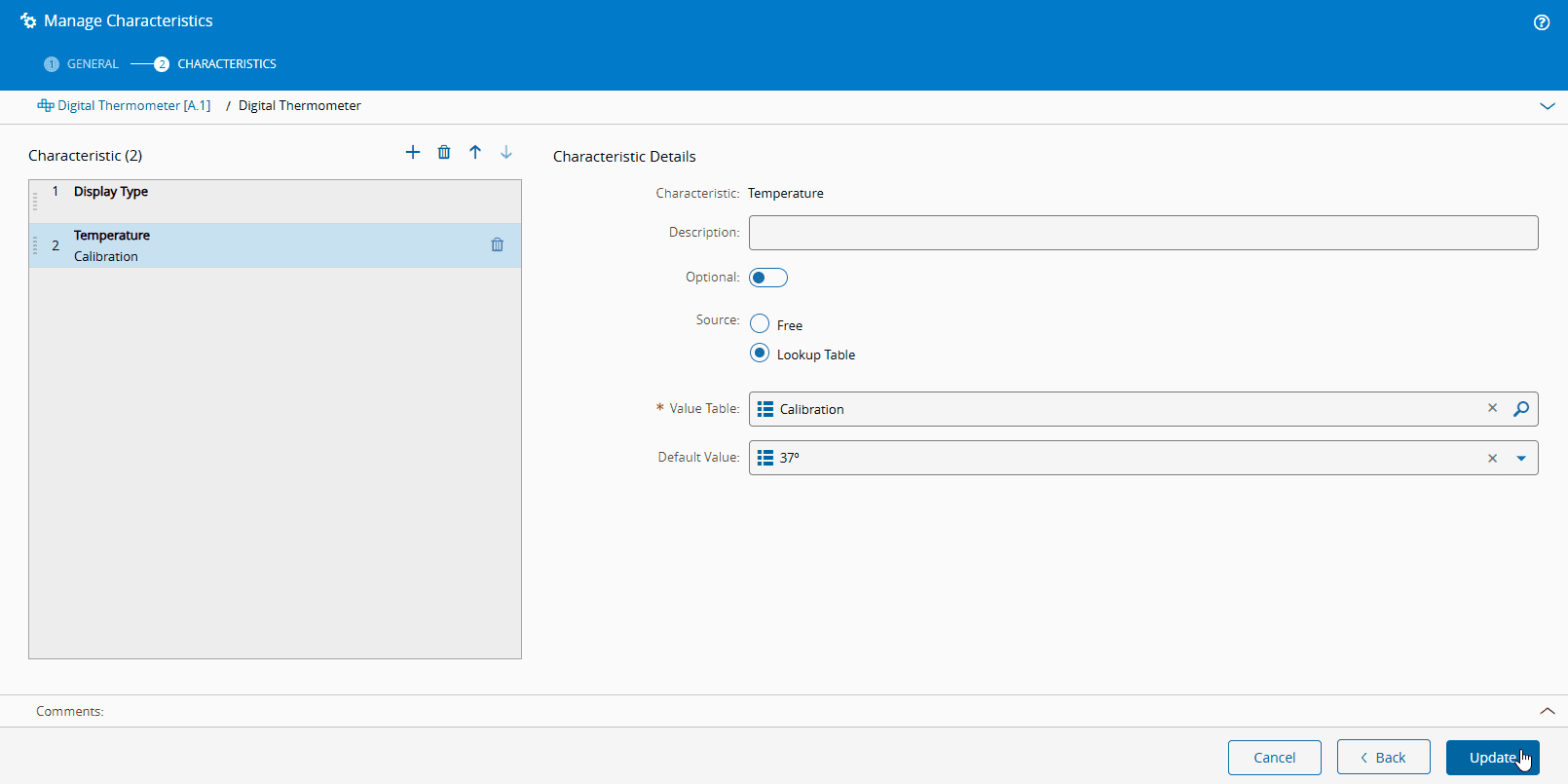The height and width of the screenshot is (784, 1568).
Task: Move characteristic up with arrow icon
Action: 475,152
